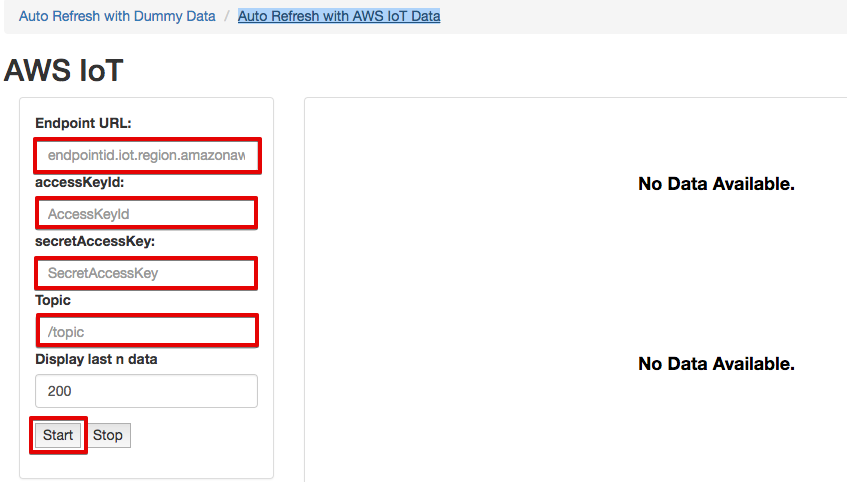Click the accessKeyId: label text
Image resolution: width=847 pixels, height=482 pixels.
coord(79,182)
